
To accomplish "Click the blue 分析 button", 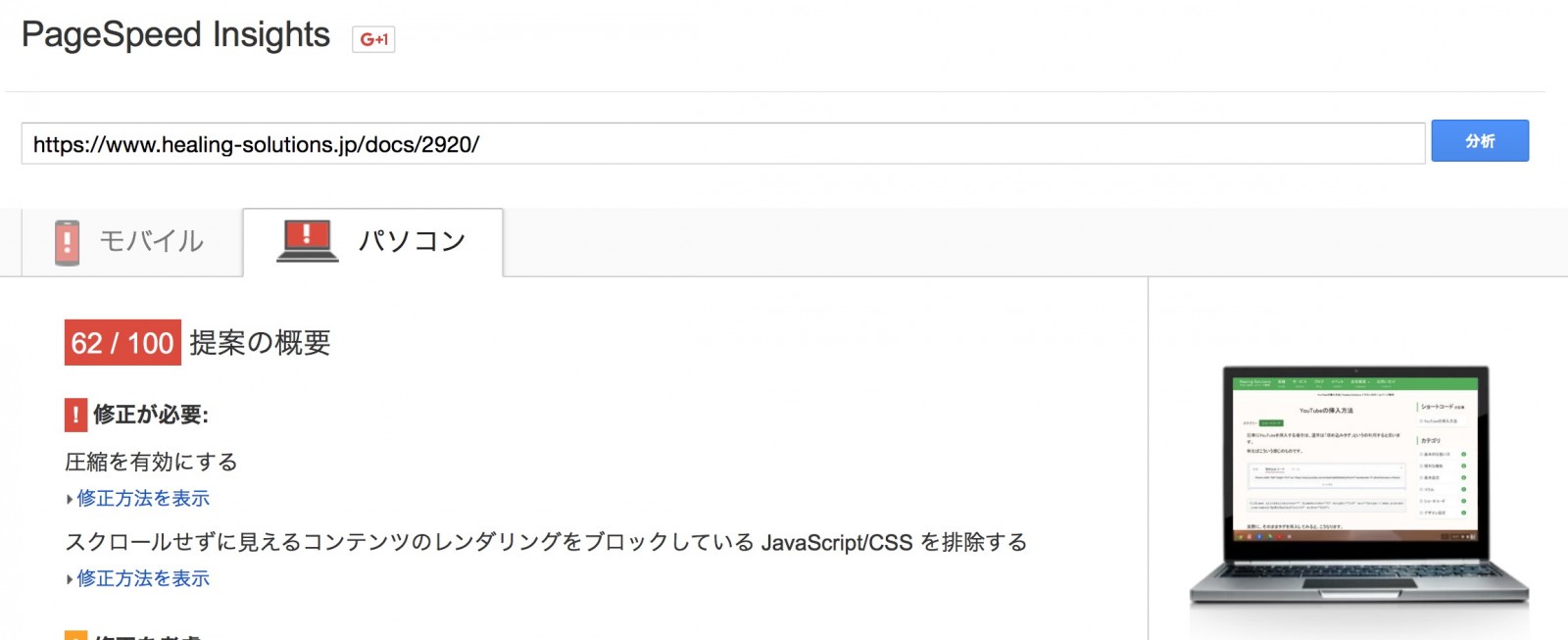I will [x=1480, y=141].
